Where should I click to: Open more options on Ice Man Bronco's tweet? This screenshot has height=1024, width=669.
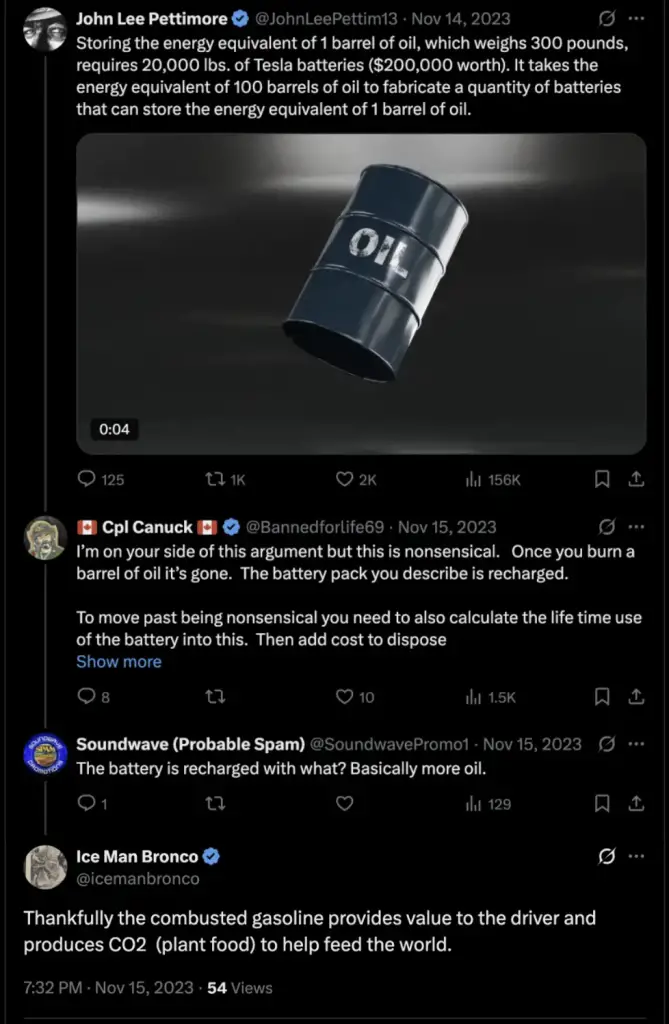pyautogui.click(x=636, y=856)
